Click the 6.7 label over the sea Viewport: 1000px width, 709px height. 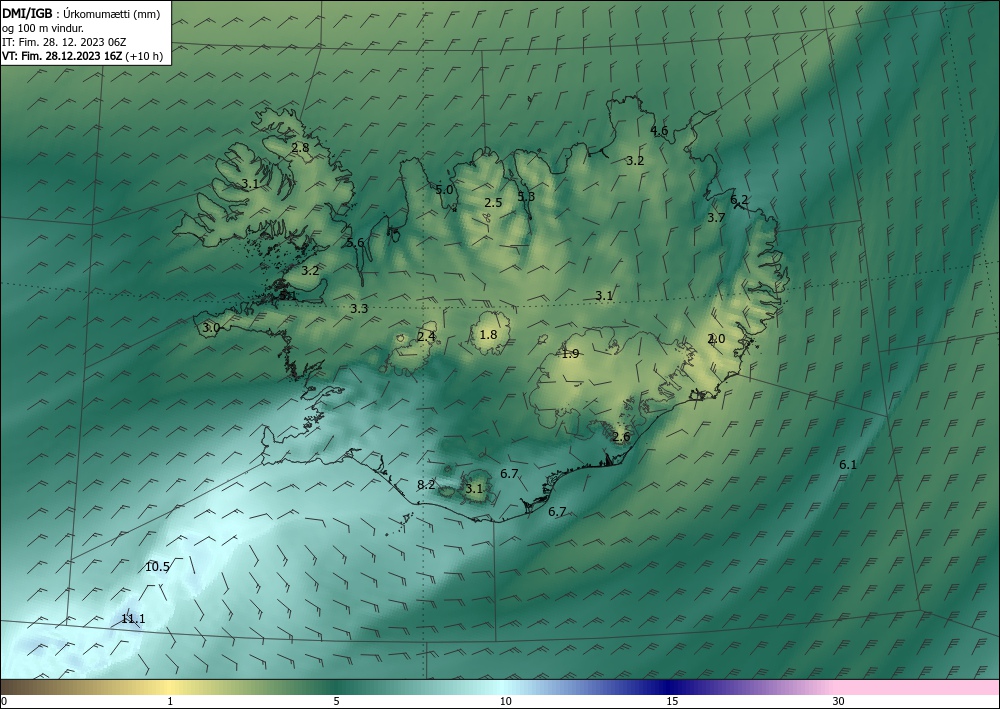click(557, 511)
